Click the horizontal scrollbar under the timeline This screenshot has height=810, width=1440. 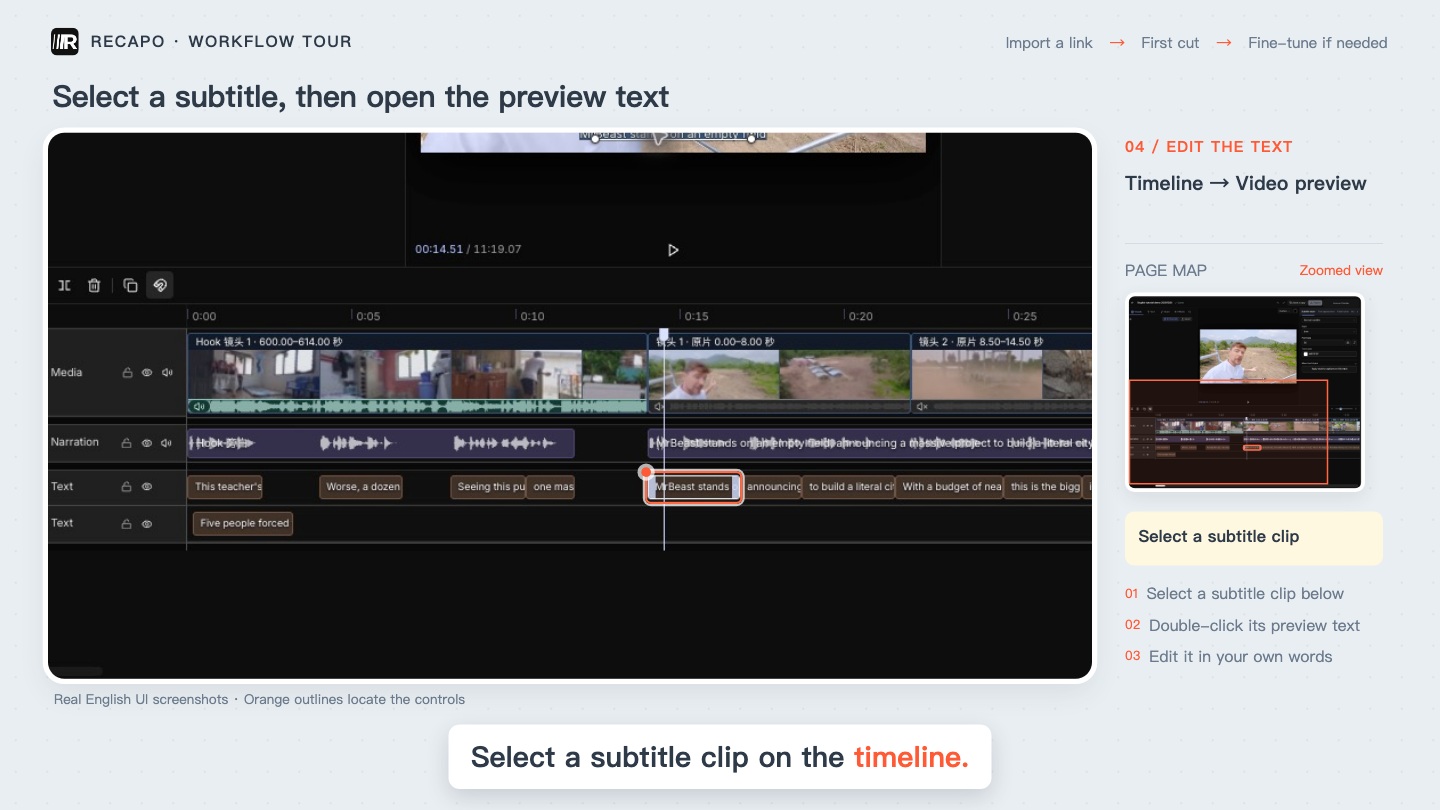[76, 671]
